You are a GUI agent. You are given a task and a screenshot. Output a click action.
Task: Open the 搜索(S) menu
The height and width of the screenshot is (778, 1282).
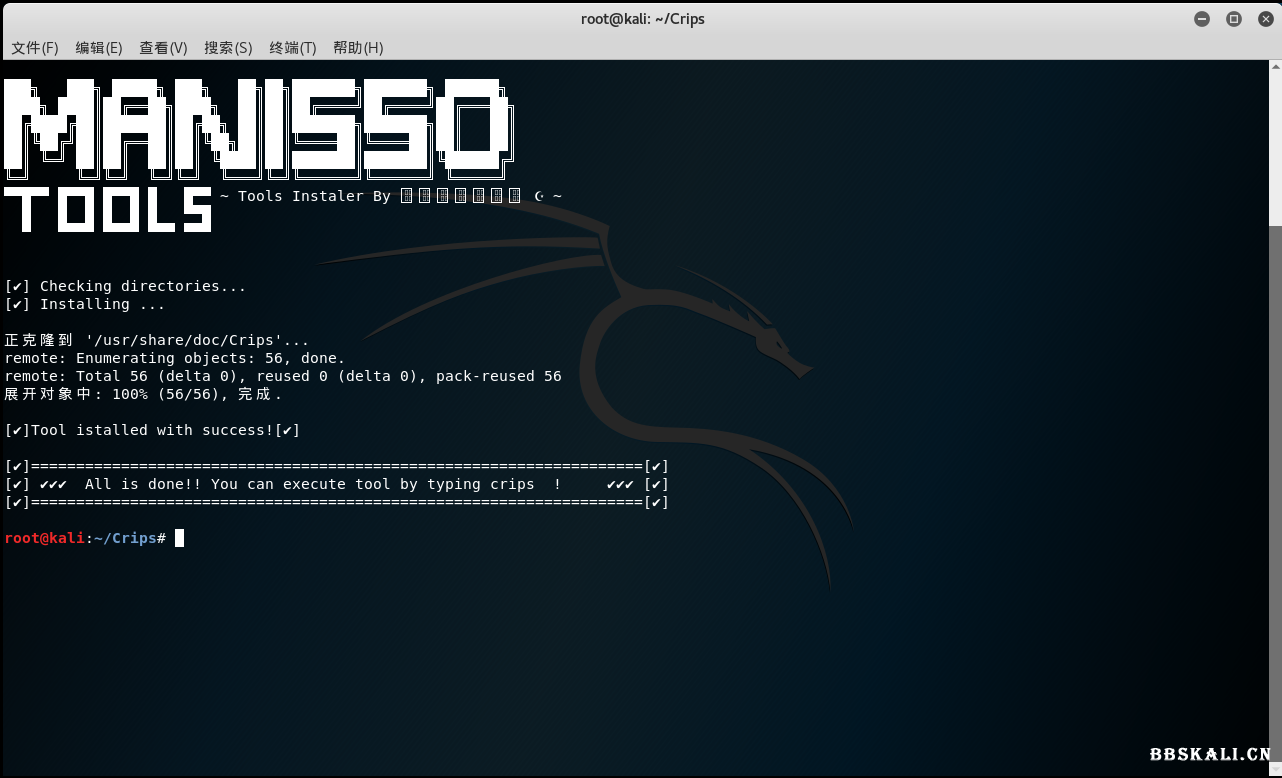[x=228, y=48]
